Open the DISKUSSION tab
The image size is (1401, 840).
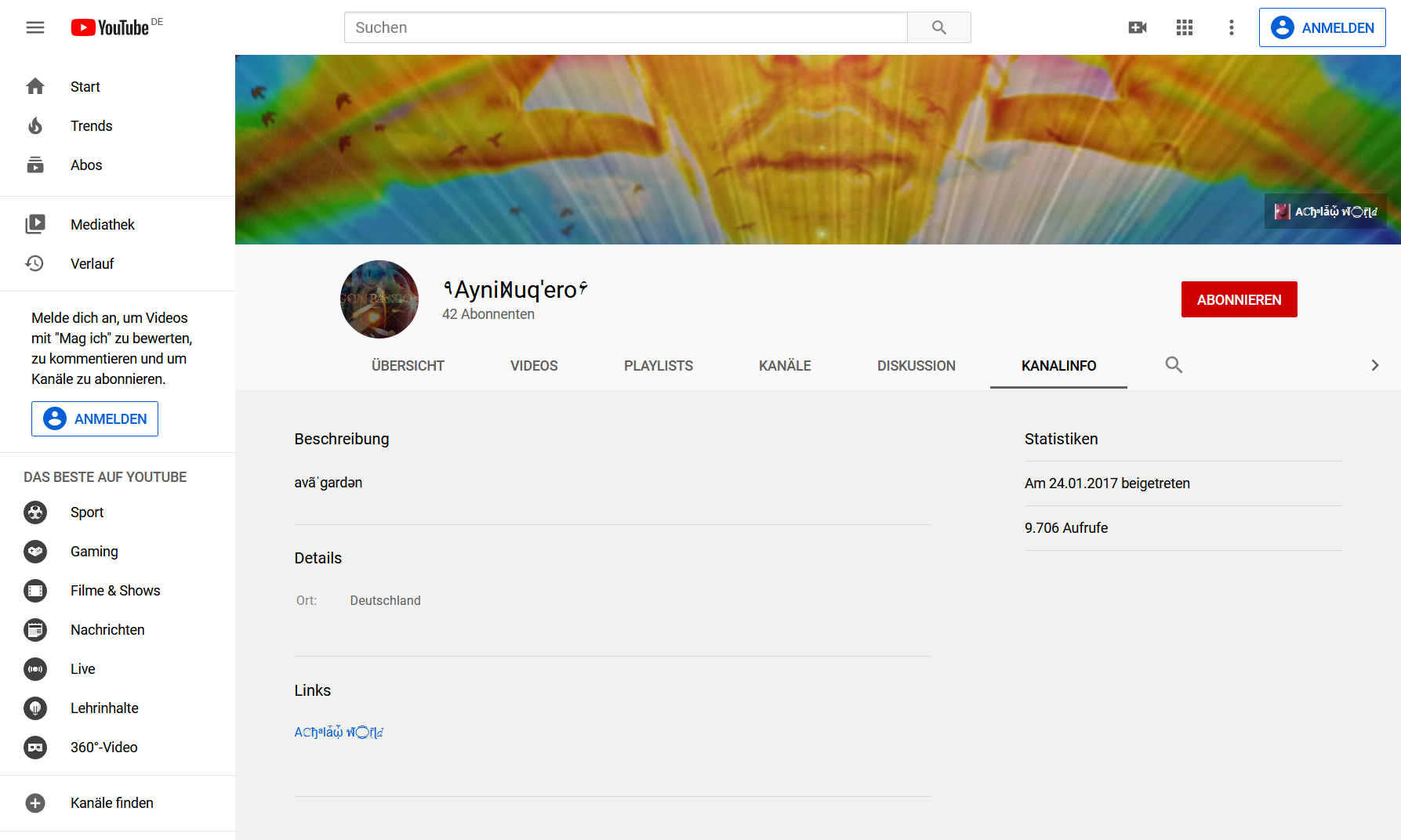point(916,366)
